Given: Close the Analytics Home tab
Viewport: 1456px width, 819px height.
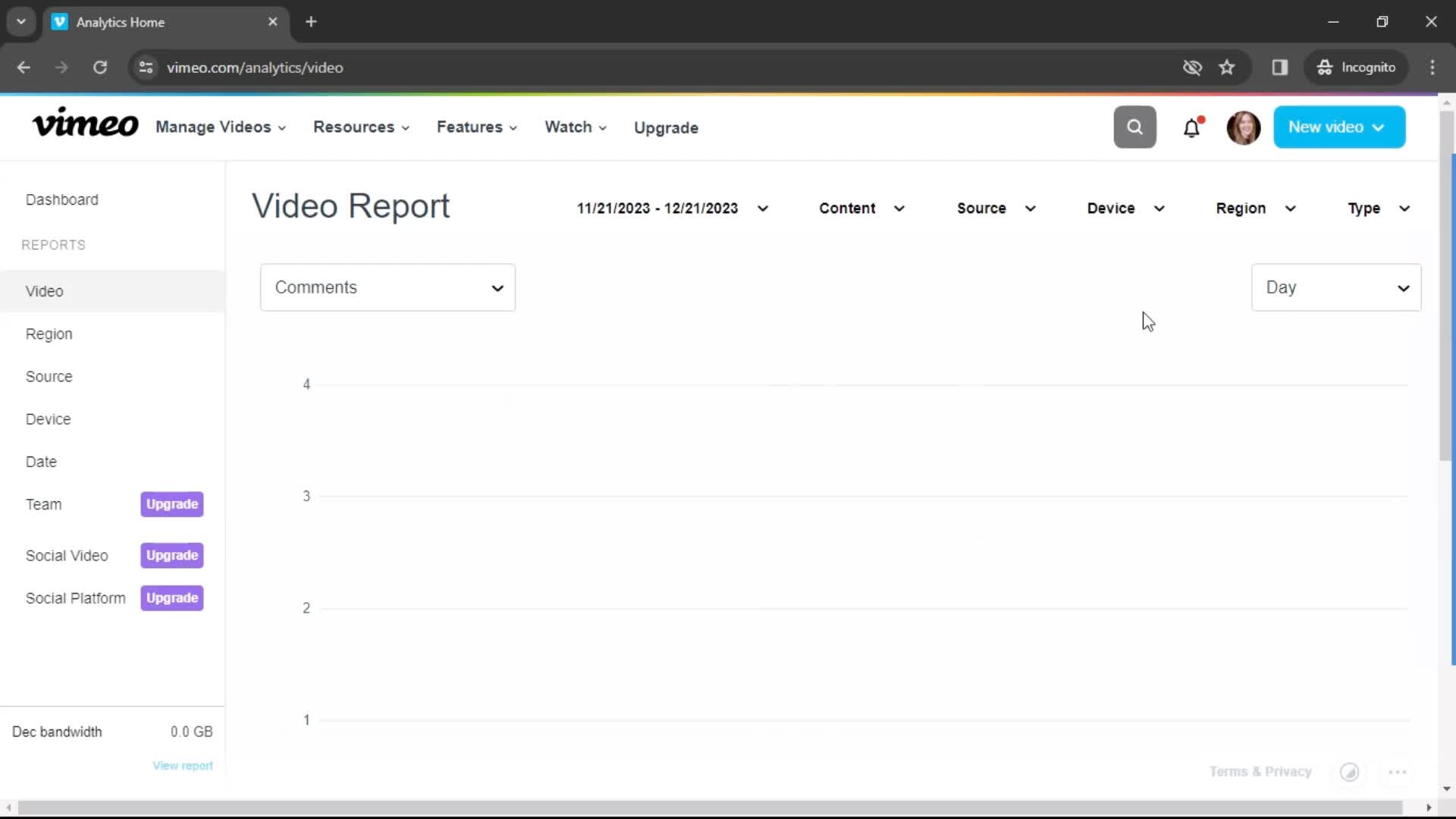Looking at the screenshot, I should click(x=273, y=22).
